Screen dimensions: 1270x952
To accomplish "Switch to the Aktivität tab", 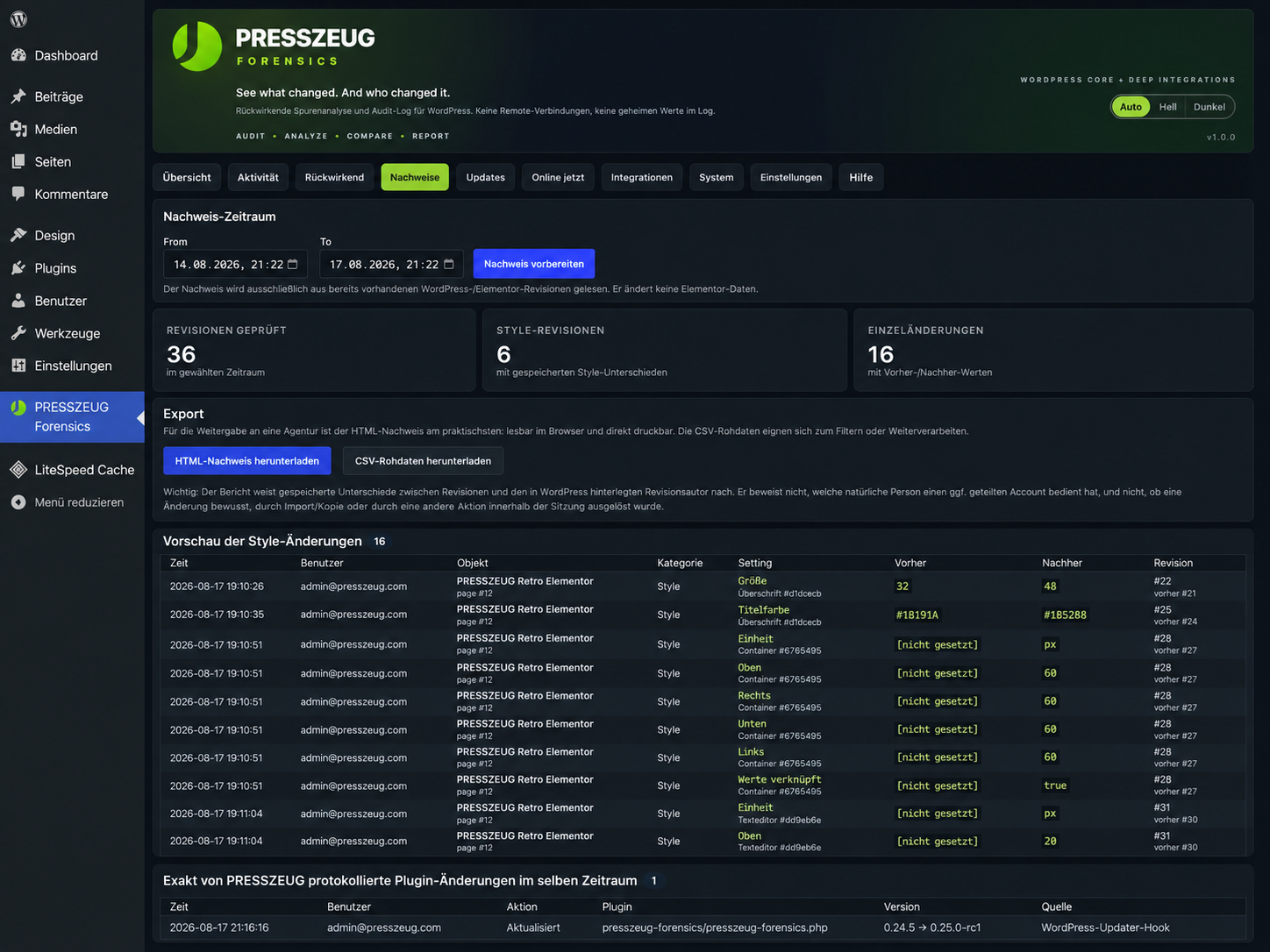I will (258, 177).
